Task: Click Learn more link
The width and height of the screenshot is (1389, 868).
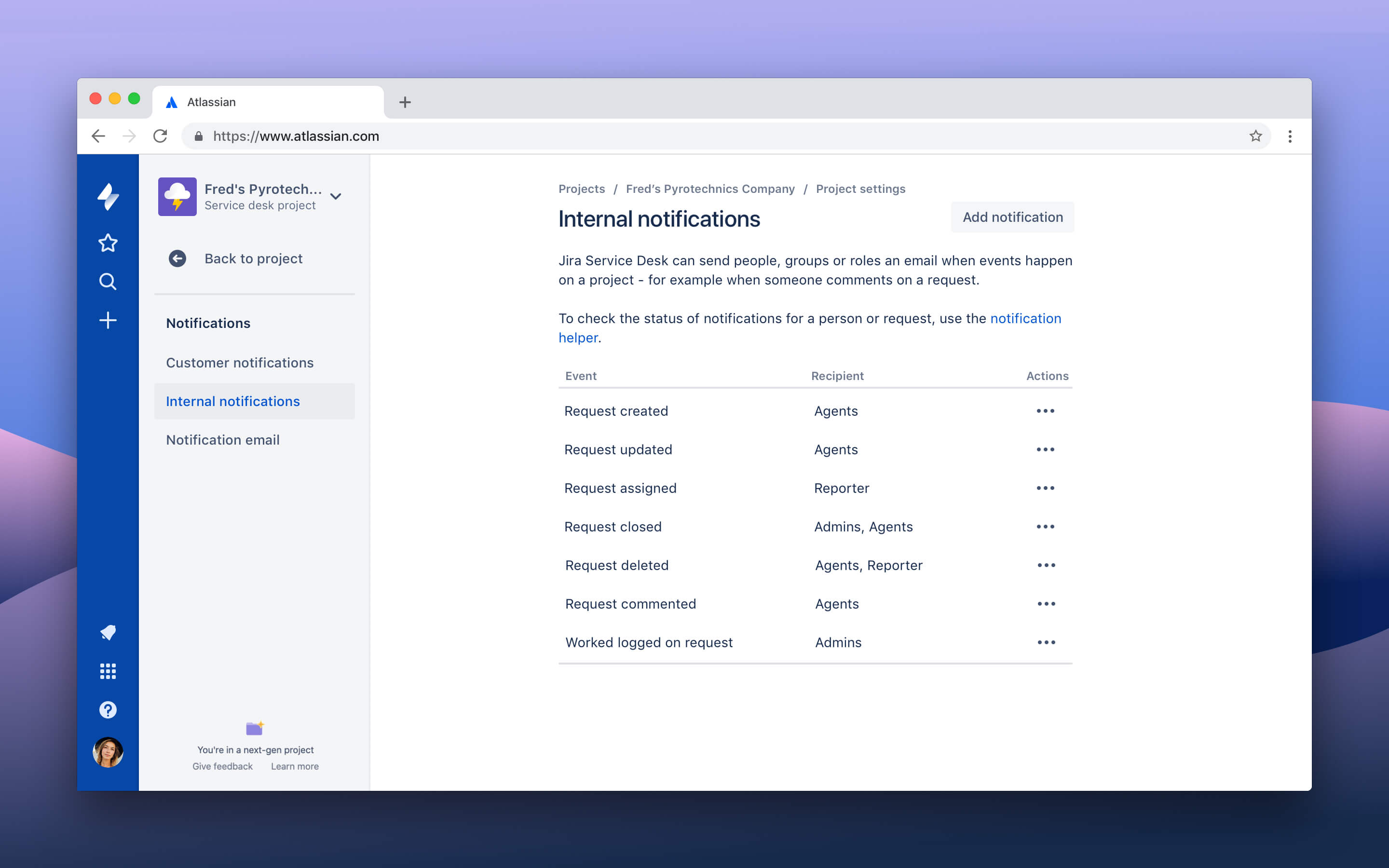Action: click(295, 766)
